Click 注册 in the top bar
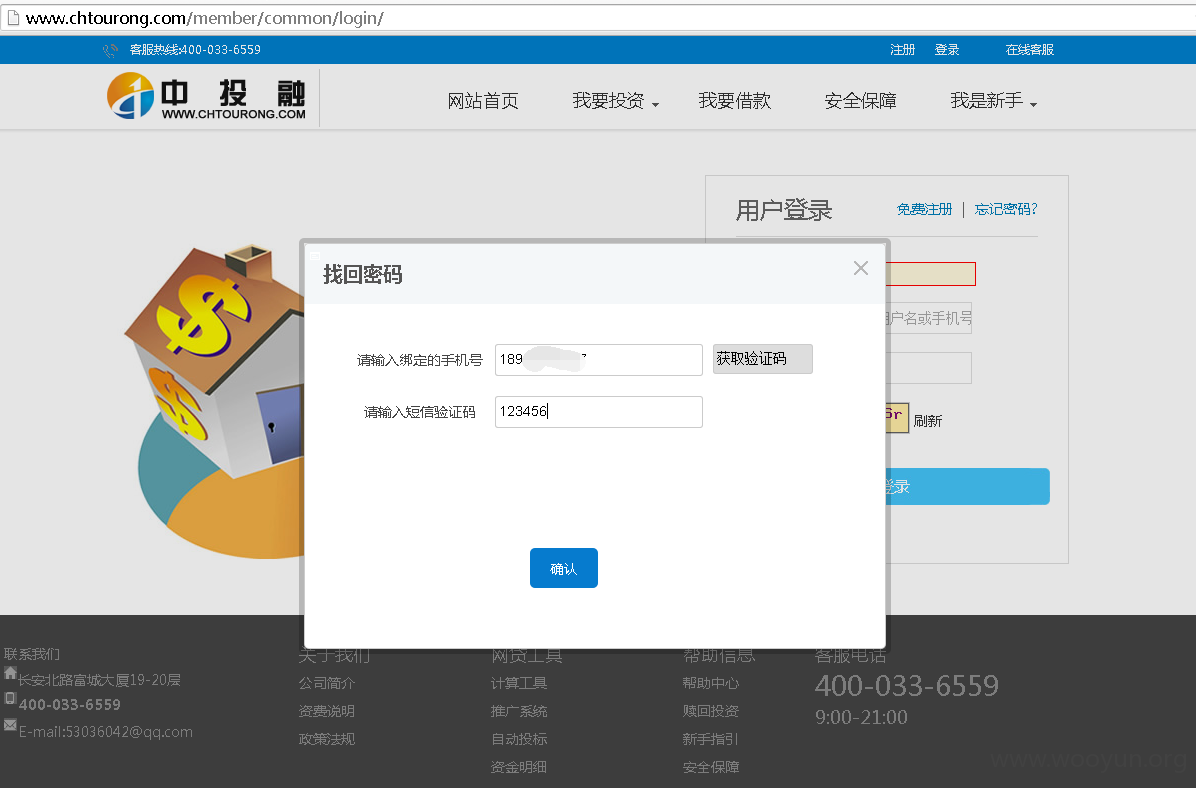 pos(902,50)
